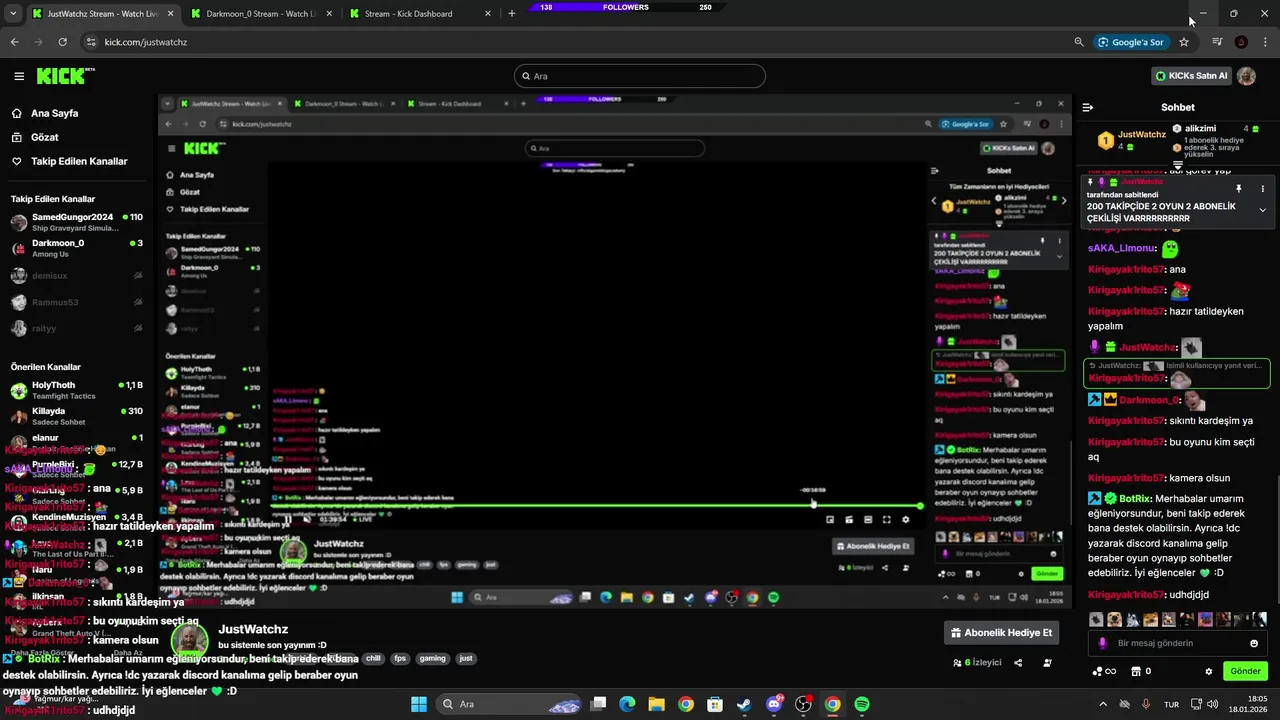Click the 6 İzleyici viewer count

tap(977, 663)
